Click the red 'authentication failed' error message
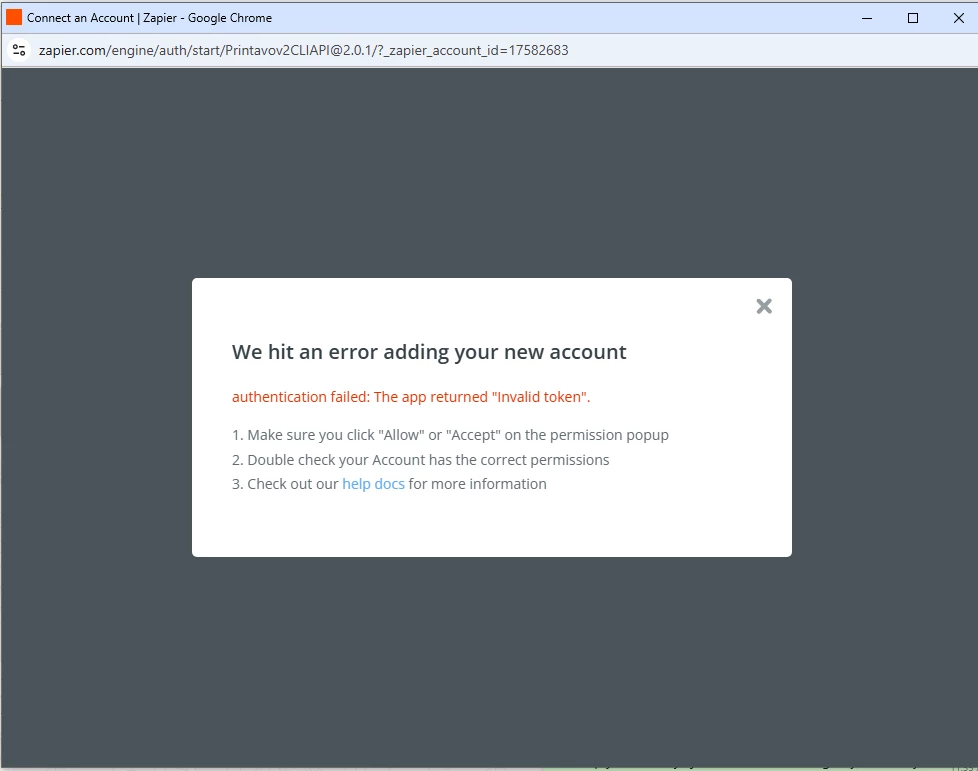The width and height of the screenshot is (978, 771). (411, 397)
